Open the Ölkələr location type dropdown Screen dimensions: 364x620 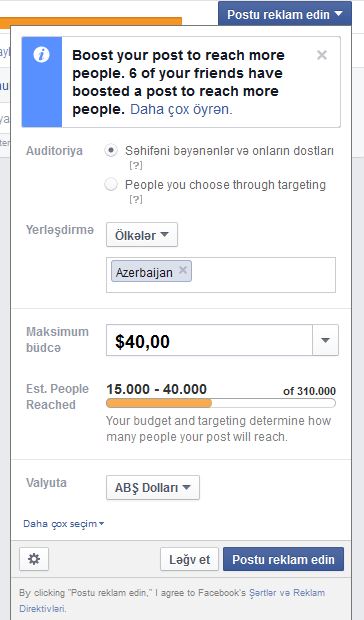click(142, 235)
